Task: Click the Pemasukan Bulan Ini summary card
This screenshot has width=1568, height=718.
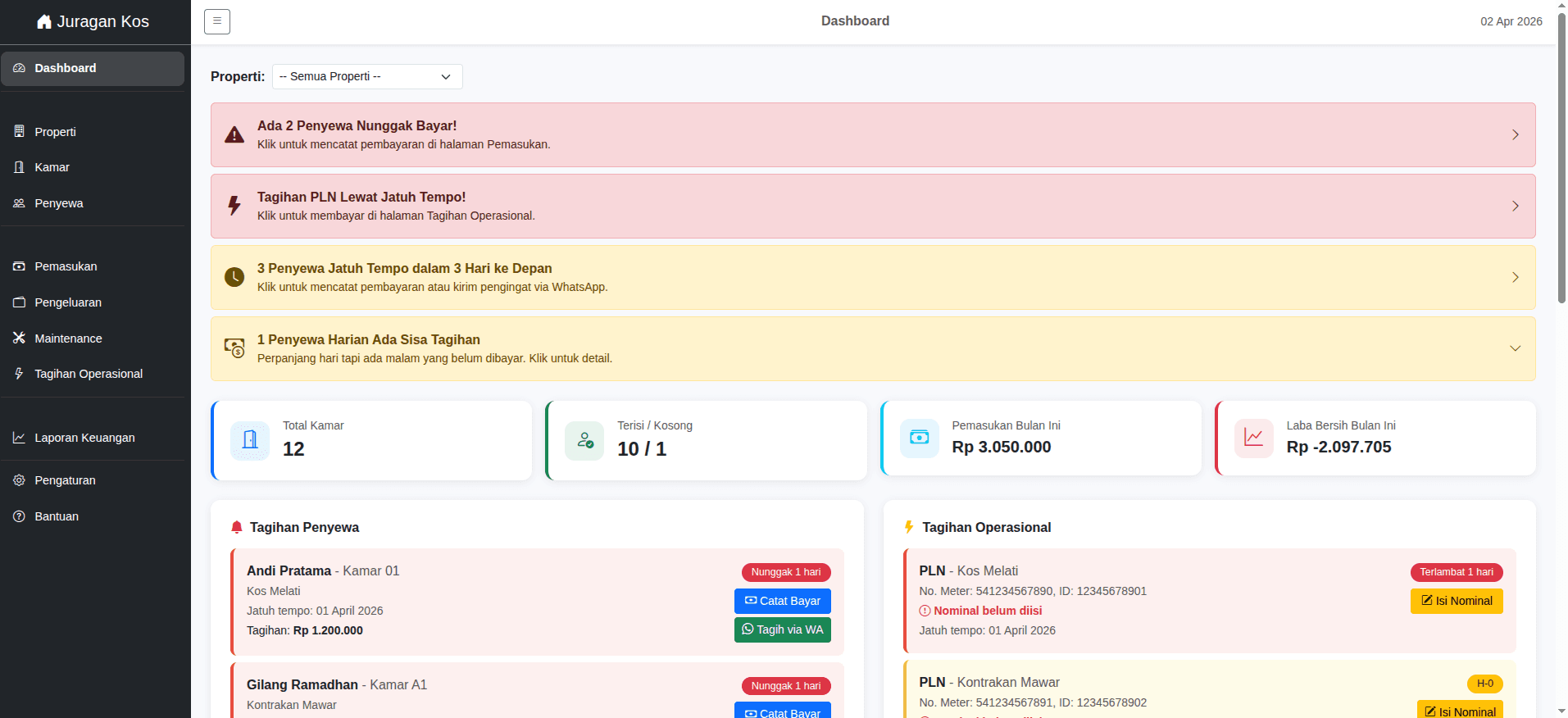Action: point(1041,438)
